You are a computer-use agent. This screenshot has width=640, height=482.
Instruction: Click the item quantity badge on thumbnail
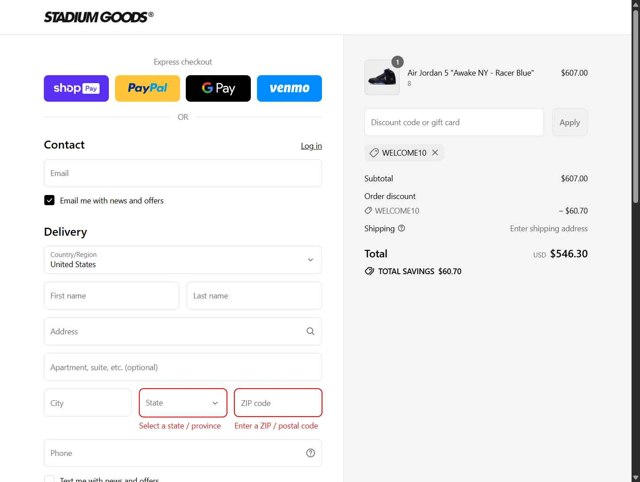398,62
